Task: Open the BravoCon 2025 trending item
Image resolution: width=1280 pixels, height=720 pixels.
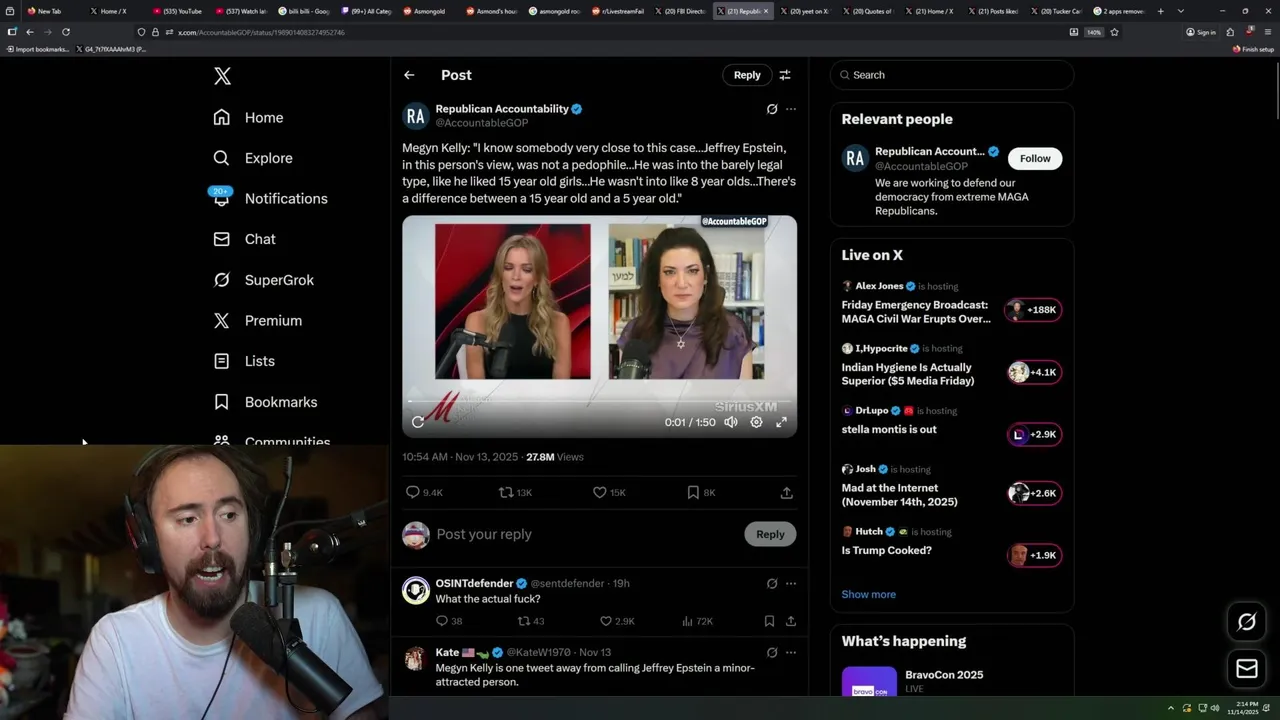Action: tap(952, 680)
